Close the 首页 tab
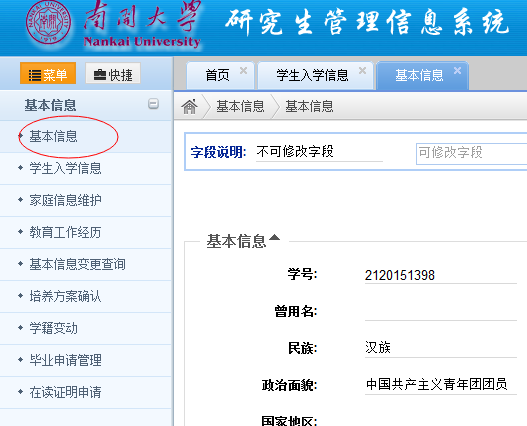The width and height of the screenshot is (527, 426). 243,71
